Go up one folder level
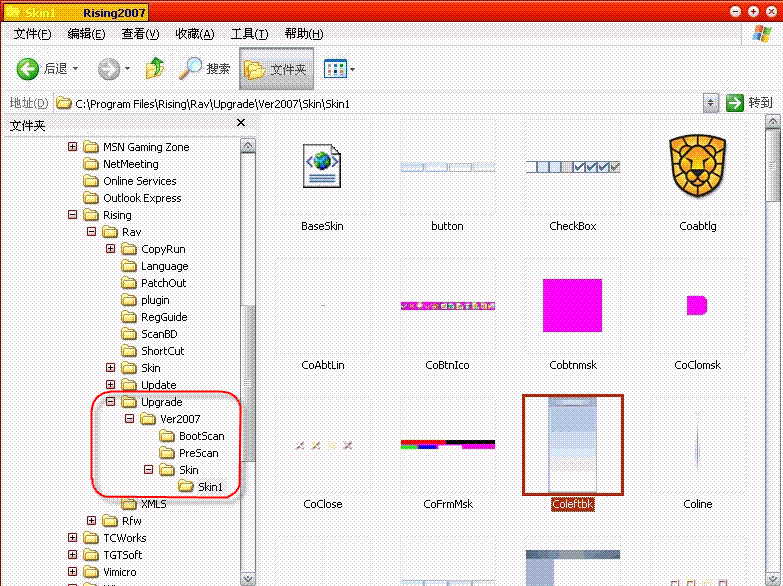The height and width of the screenshot is (586, 783). tap(155, 68)
